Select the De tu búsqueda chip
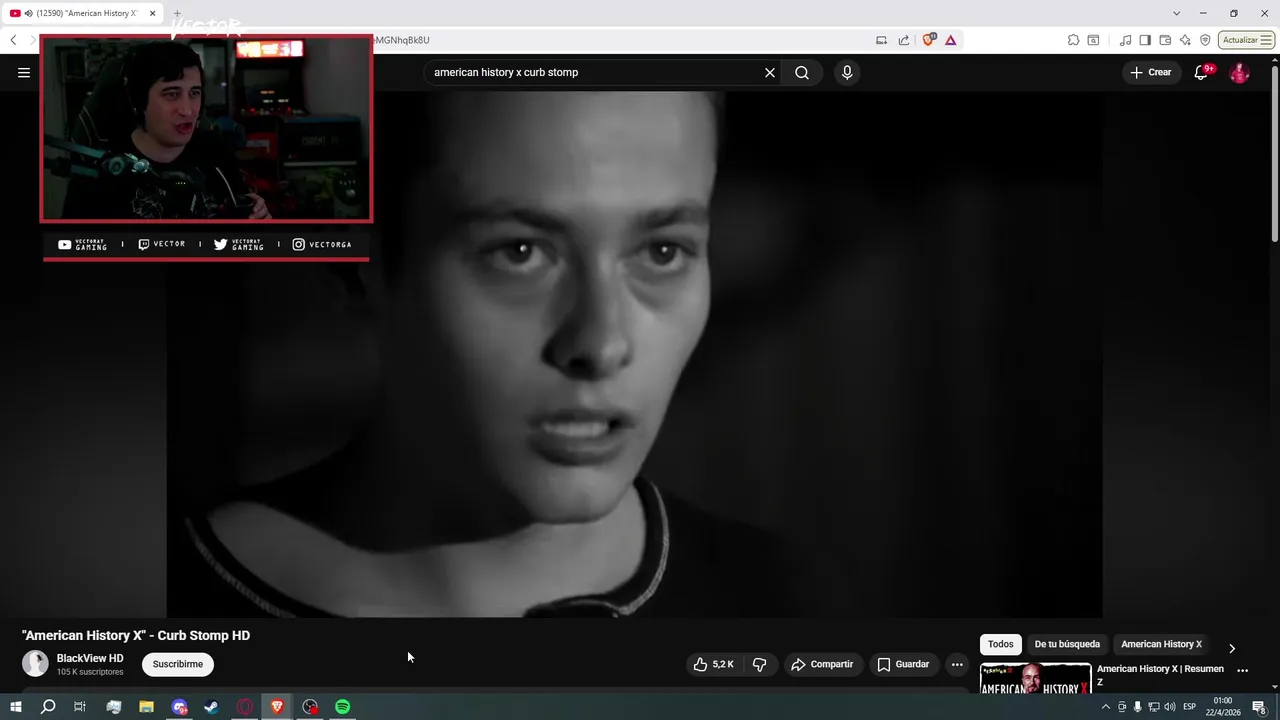Viewport: 1280px width, 720px height. click(1067, 644)
